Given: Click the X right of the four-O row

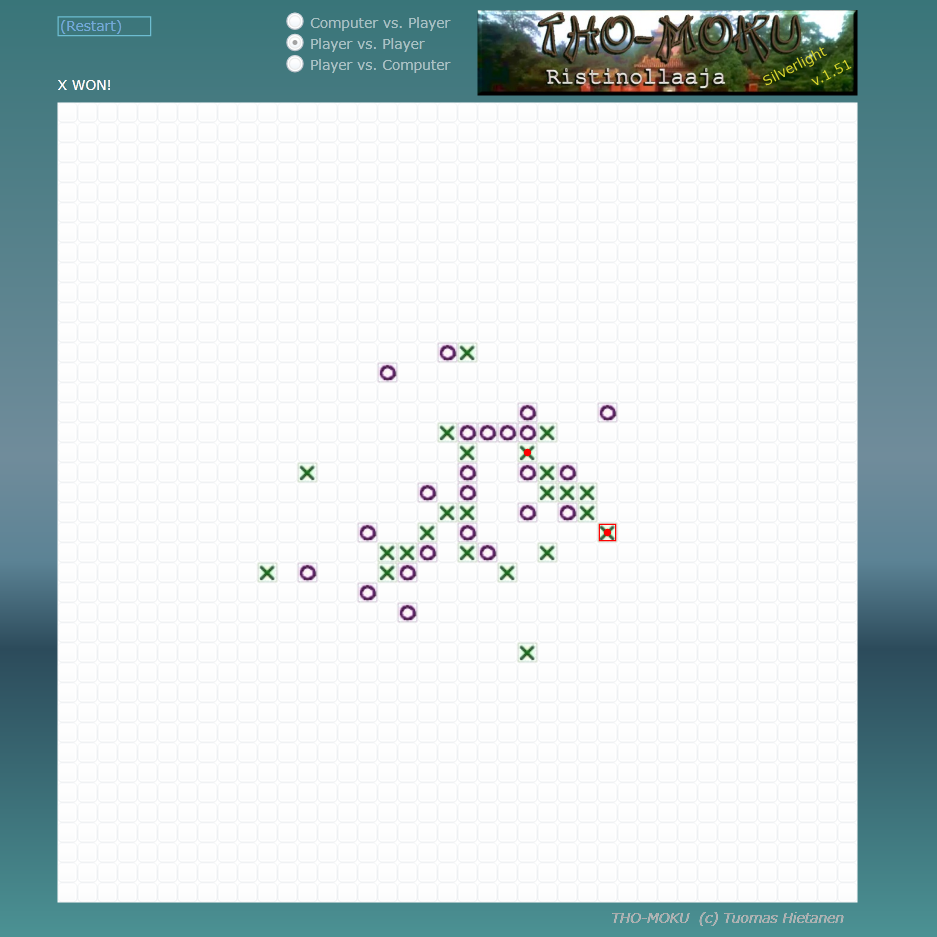Looking at the screenshot, I should (x=547, y=433).
